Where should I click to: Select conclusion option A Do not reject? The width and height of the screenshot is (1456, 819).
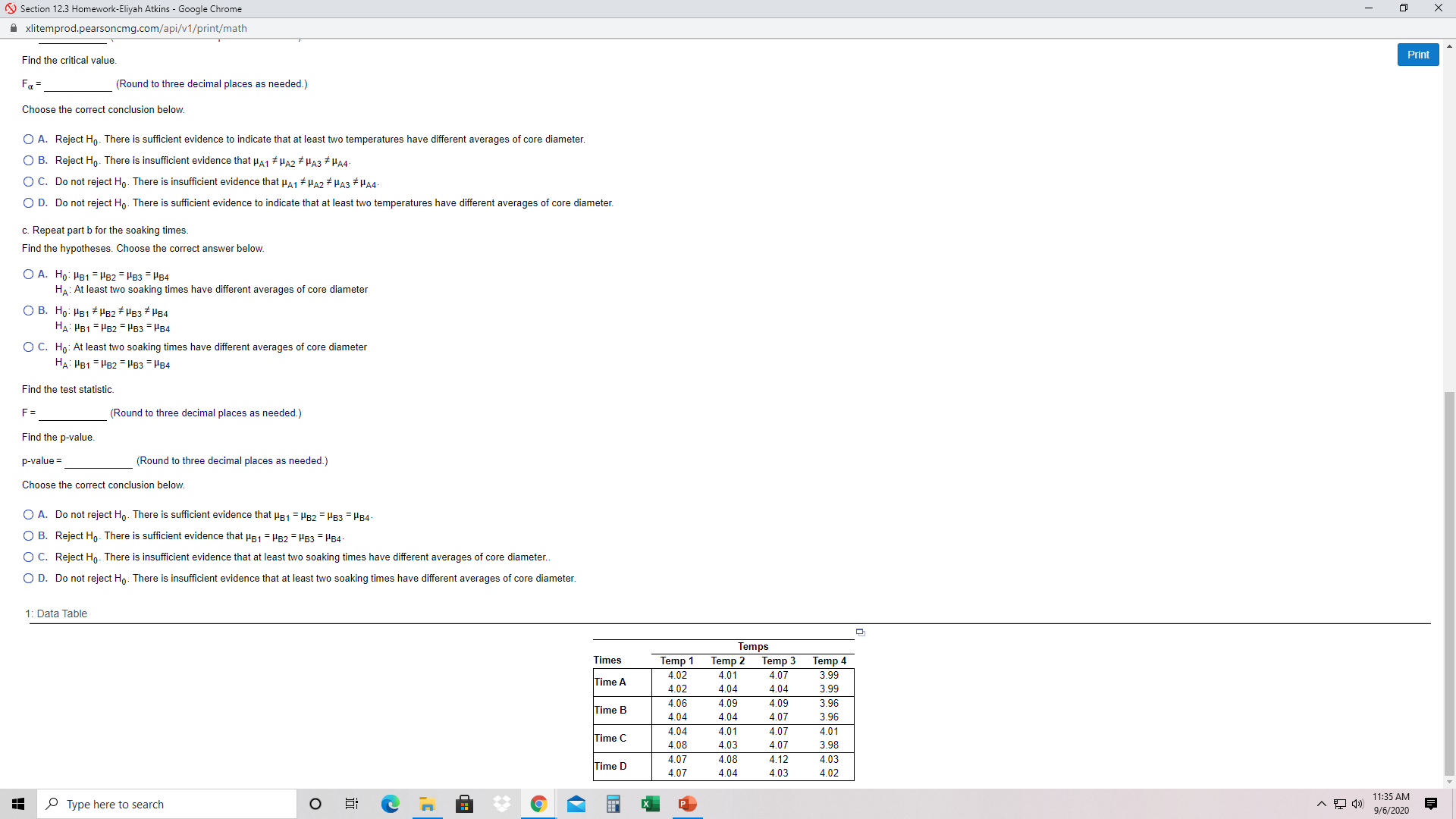[27, 514]
